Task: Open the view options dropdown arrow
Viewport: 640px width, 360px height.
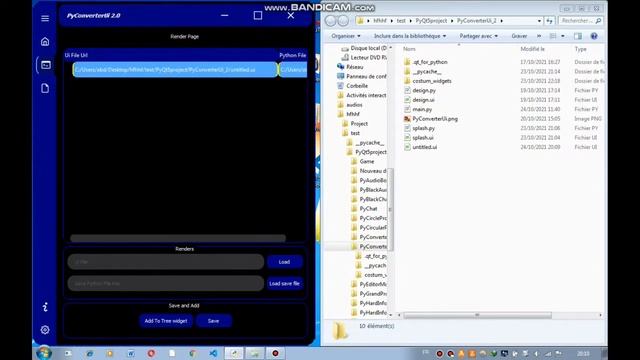Action: pos(563,36)
